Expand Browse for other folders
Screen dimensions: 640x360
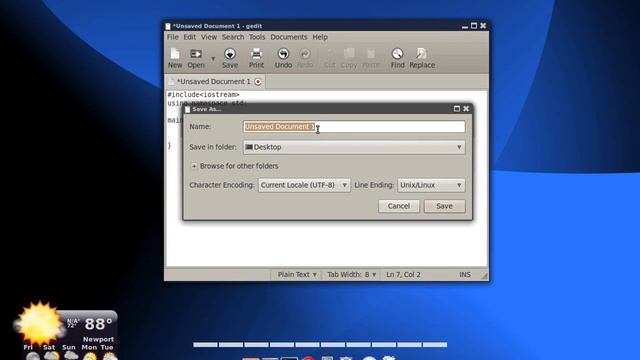pyautogui.click(x=235, y=166)
